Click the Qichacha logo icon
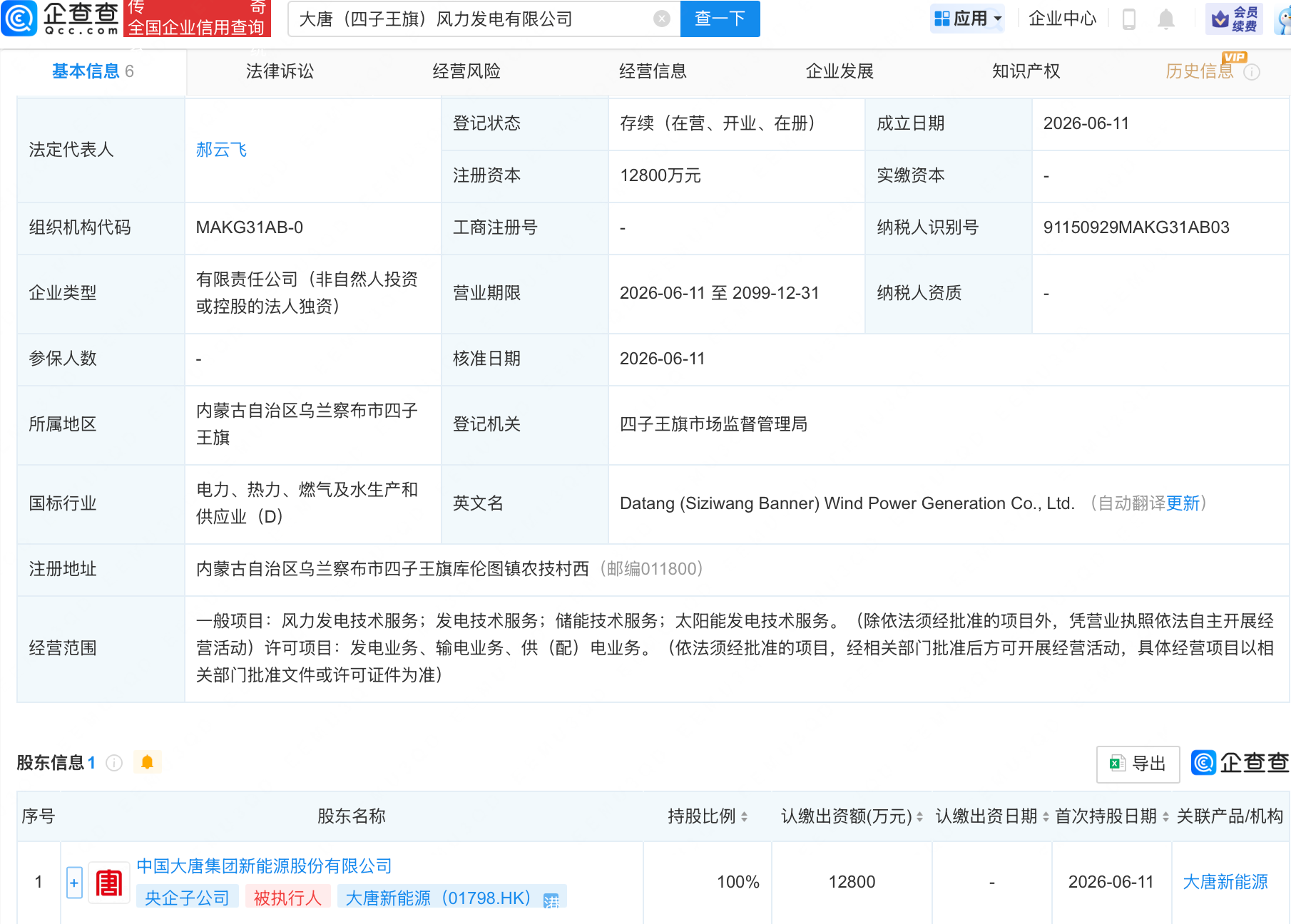The width and height of the screenshot is (1291, 924). pos(19,18)
